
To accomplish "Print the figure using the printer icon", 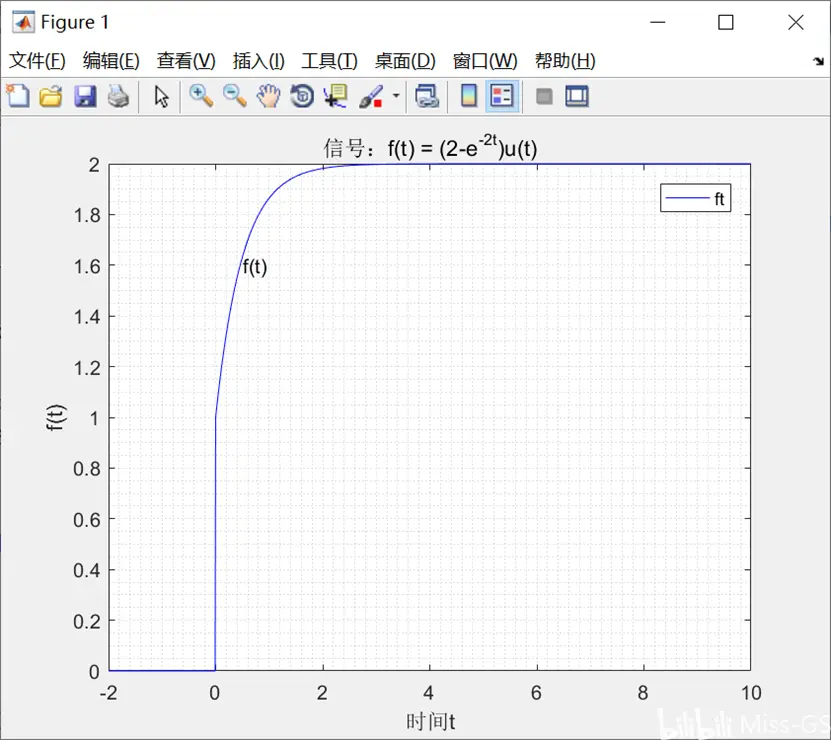I will pyautogui.click(x=118, y=96).
